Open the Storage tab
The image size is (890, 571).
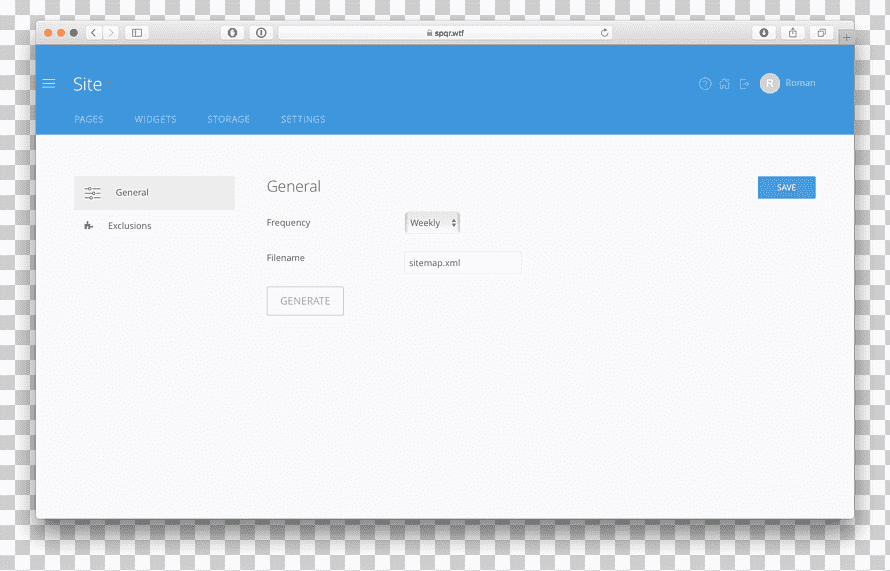tap(229, 119)
